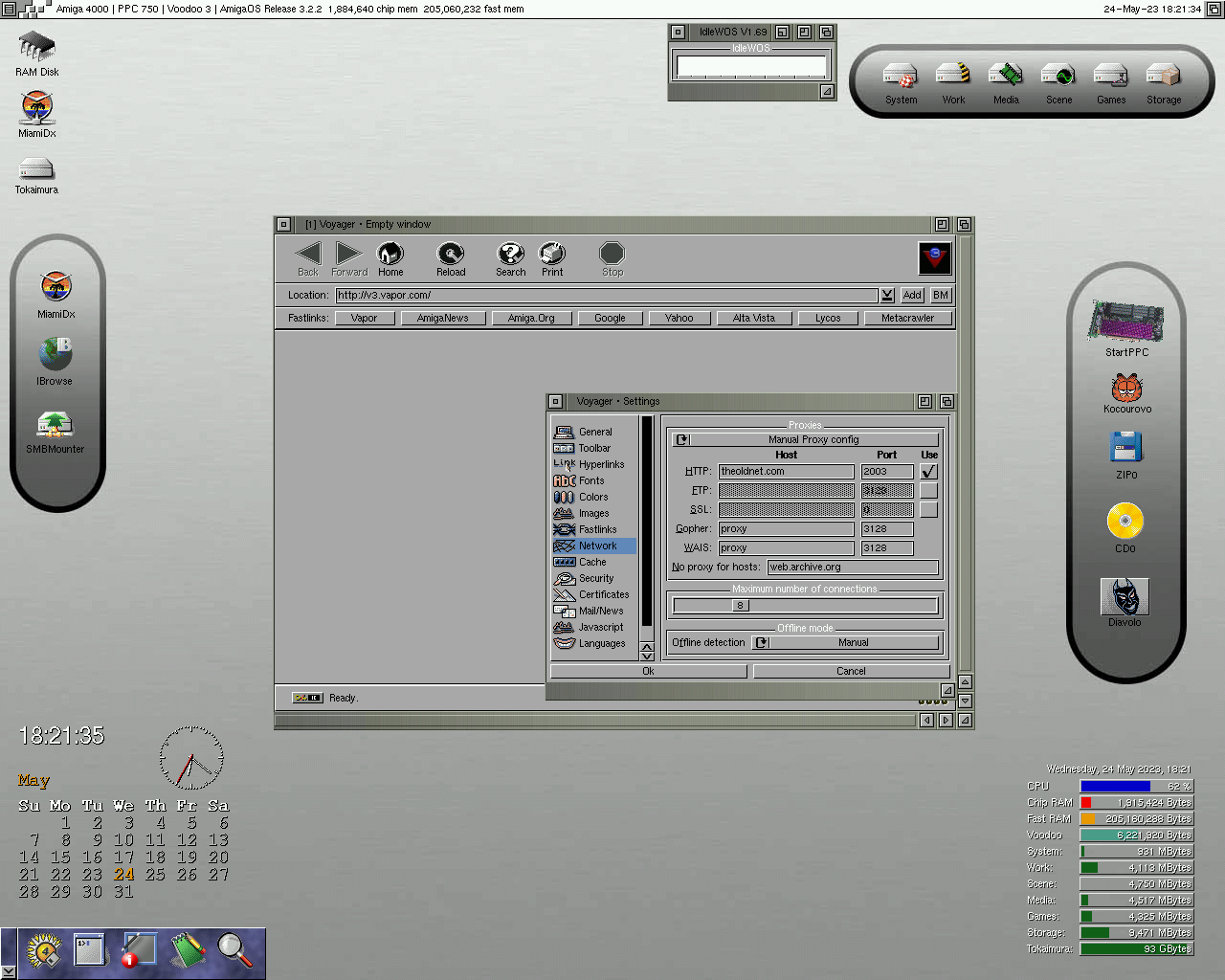Click the Cancel button in Settings

(850, 671)
